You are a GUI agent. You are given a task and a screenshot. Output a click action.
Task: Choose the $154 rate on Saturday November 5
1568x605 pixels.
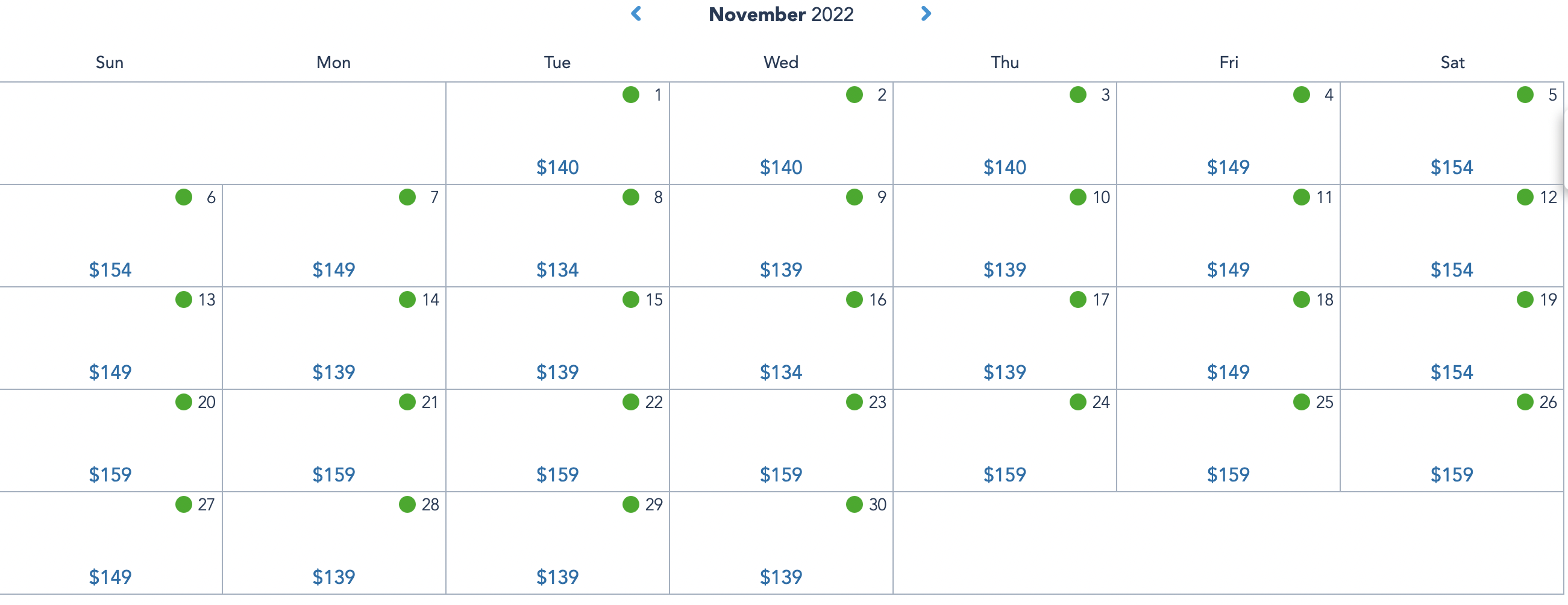pyautogui.click(x=1452, y=167)
